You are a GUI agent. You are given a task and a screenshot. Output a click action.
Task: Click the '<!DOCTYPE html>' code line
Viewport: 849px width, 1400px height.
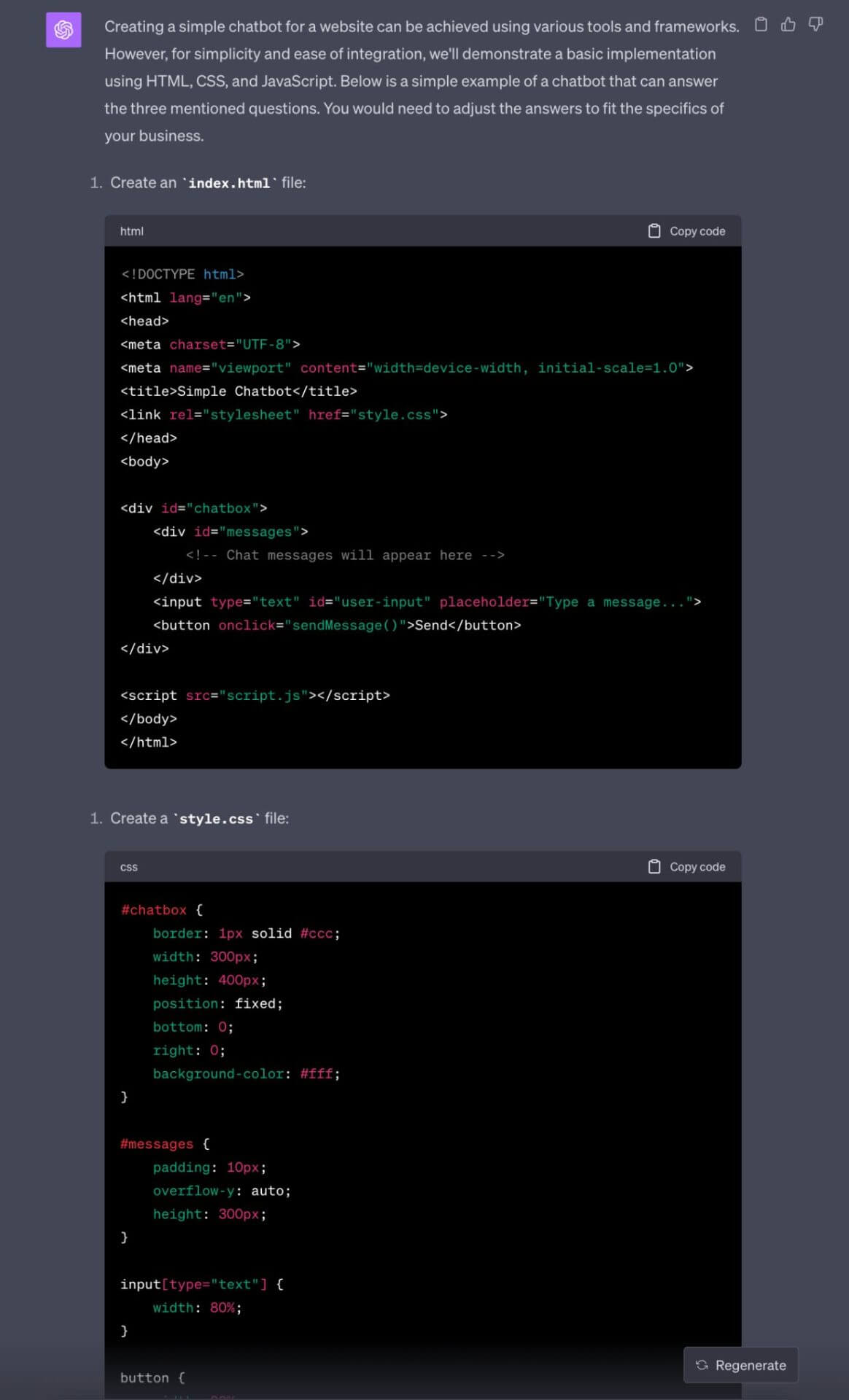tap(182, 274)
